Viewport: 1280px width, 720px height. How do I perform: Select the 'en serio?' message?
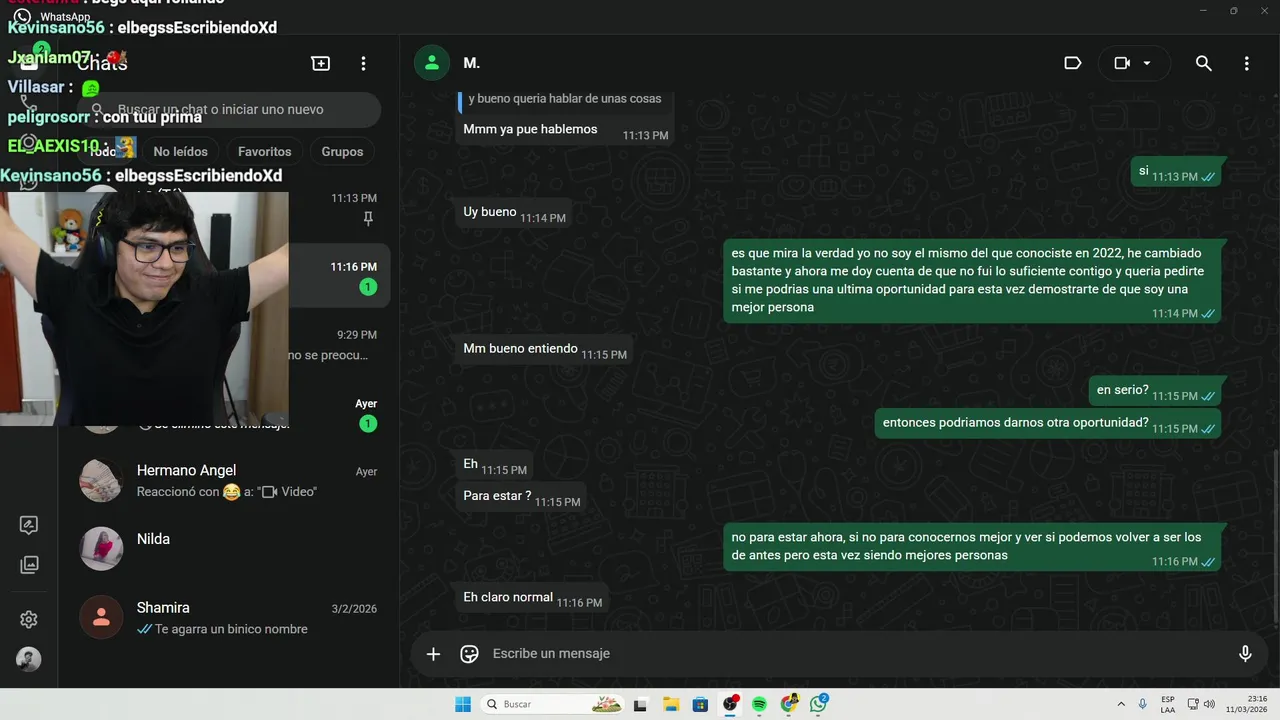(x=1154, y=393)
